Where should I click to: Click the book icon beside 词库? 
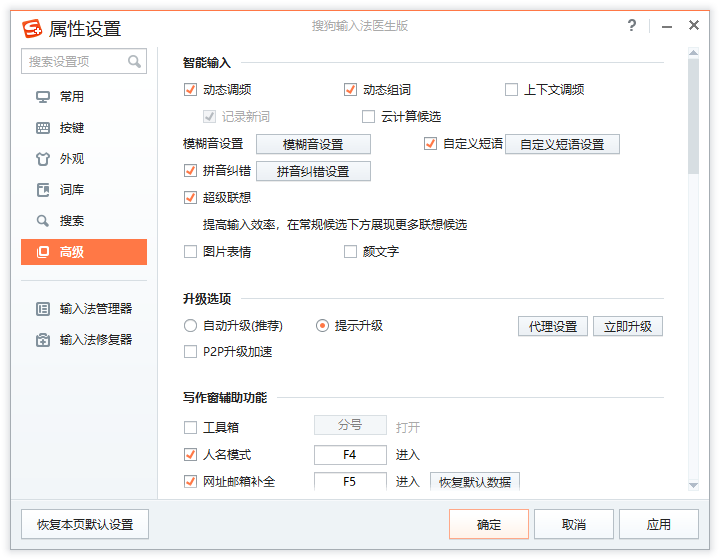43,190
